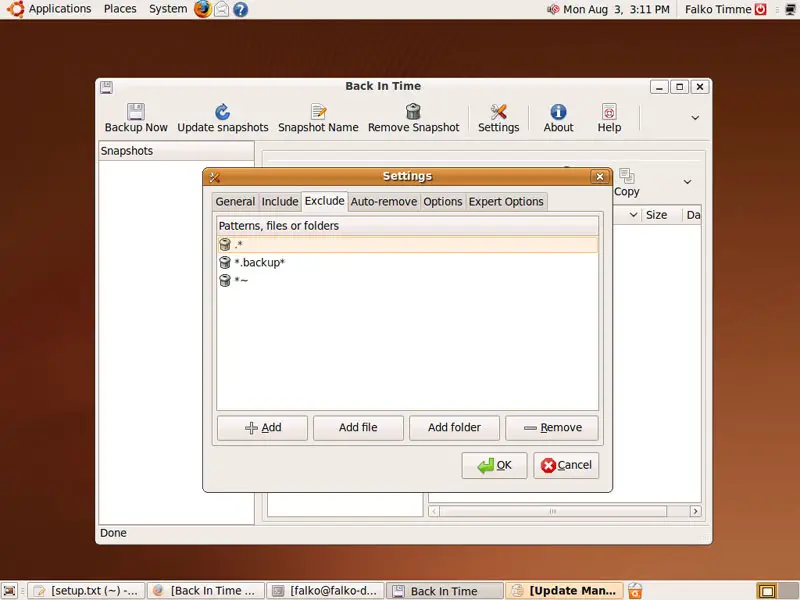Click the volume speaker icon in panel
This screenshot has width=800, height=600.
[553, 9]
